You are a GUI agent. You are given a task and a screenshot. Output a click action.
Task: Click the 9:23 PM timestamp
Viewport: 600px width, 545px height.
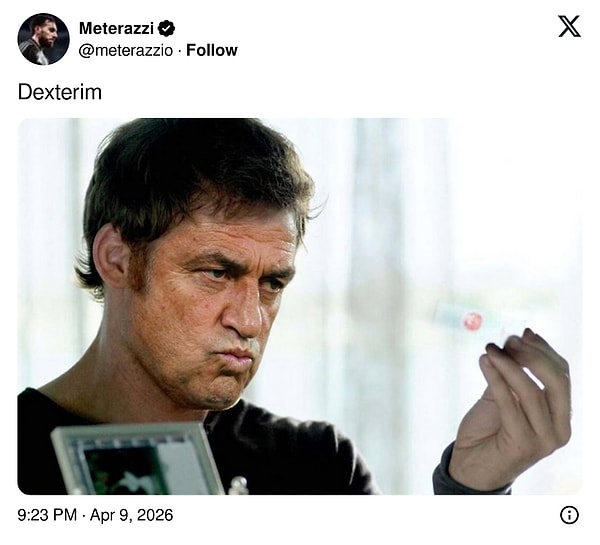click(47, 515)
